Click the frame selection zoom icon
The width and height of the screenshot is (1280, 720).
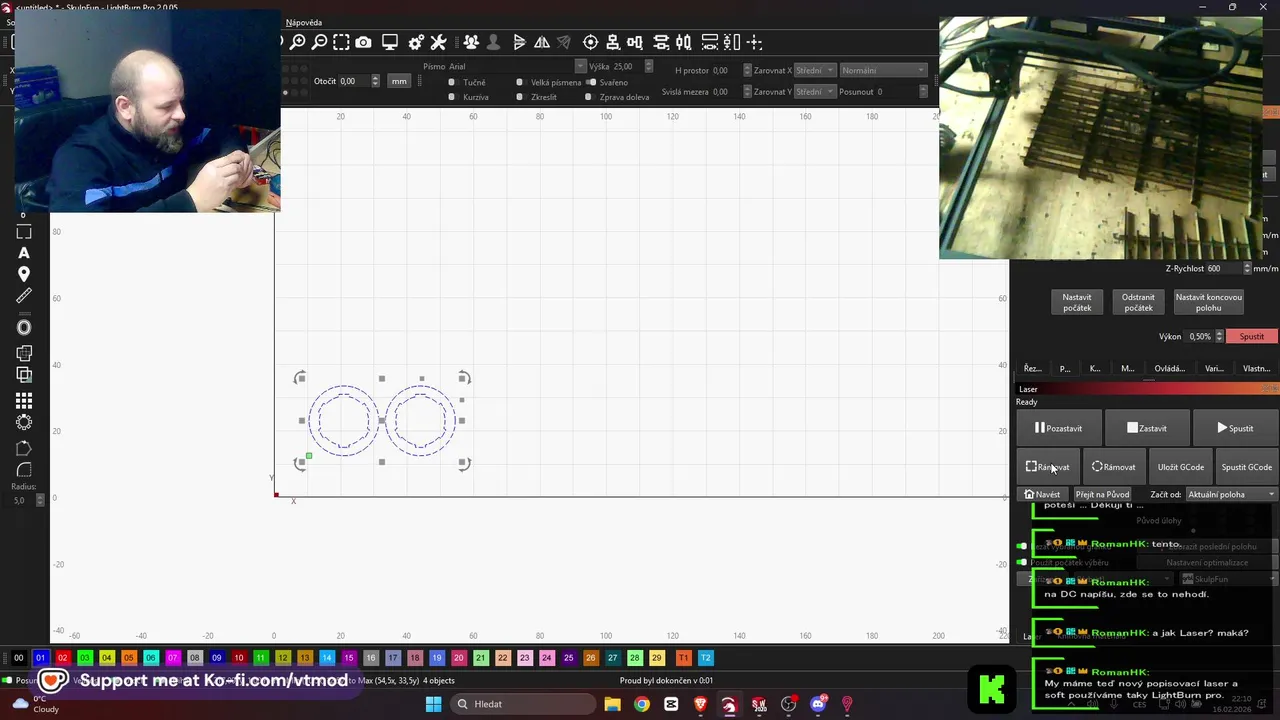(341, 42)
